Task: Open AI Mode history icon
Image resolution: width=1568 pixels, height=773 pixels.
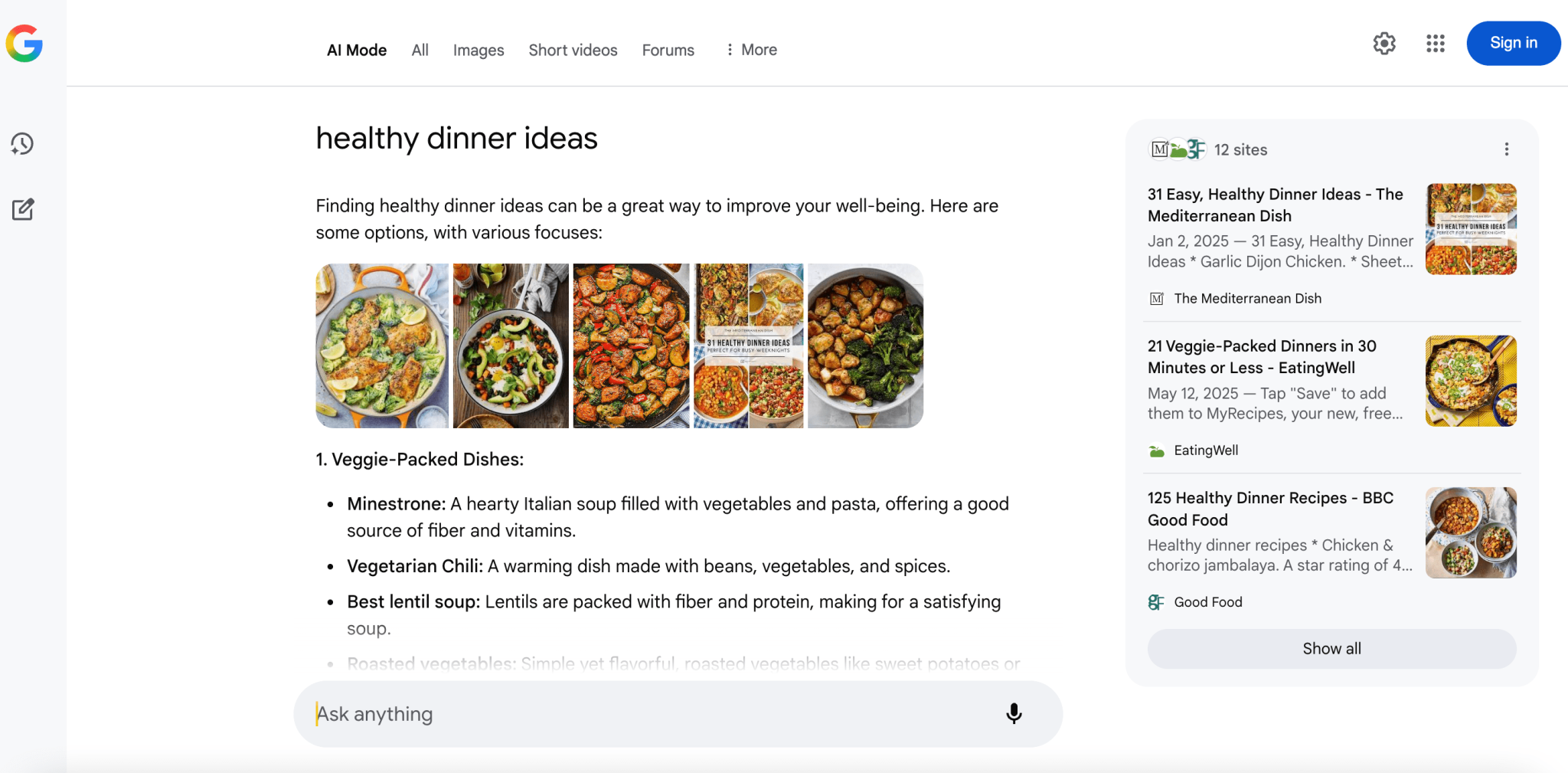Action: pyautogui.click(x=22, y=144)
